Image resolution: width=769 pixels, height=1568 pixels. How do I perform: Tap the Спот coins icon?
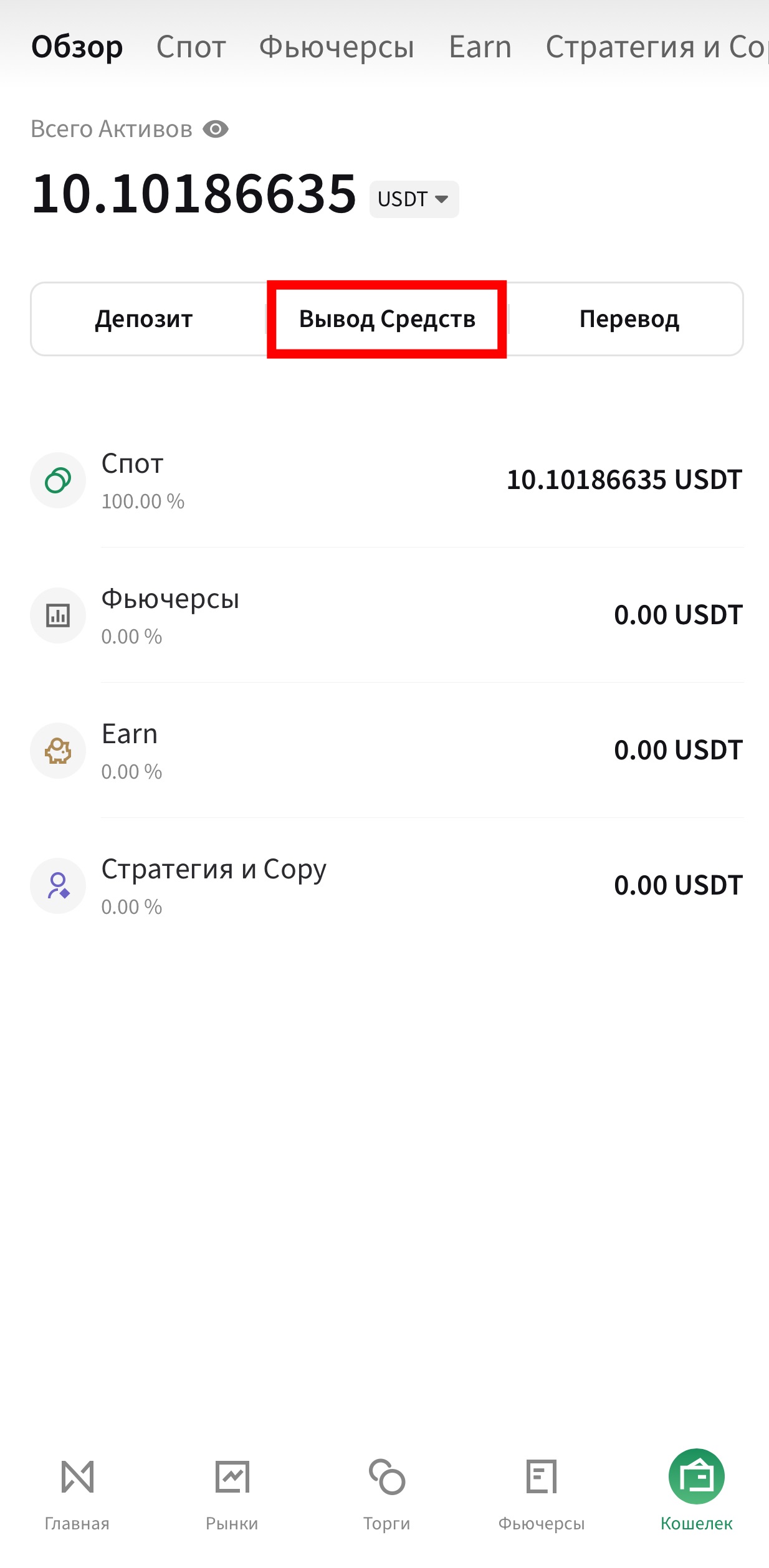click(58, 480)
